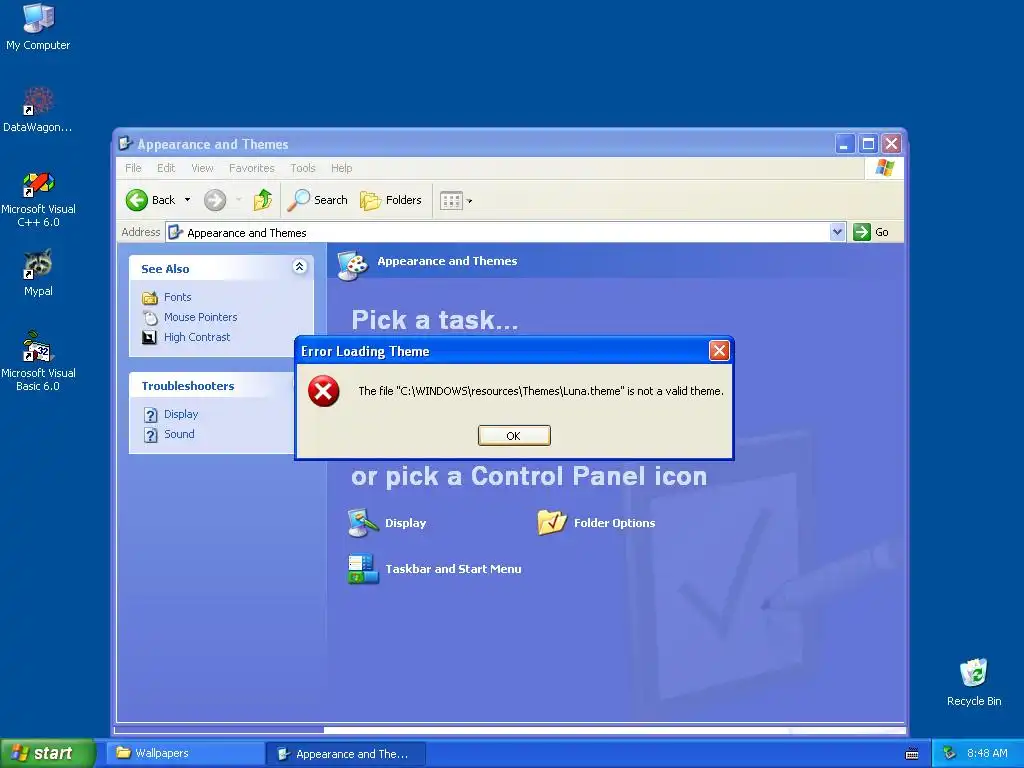
Task: Click the green Back arrow icon
Action: (136, 200)
